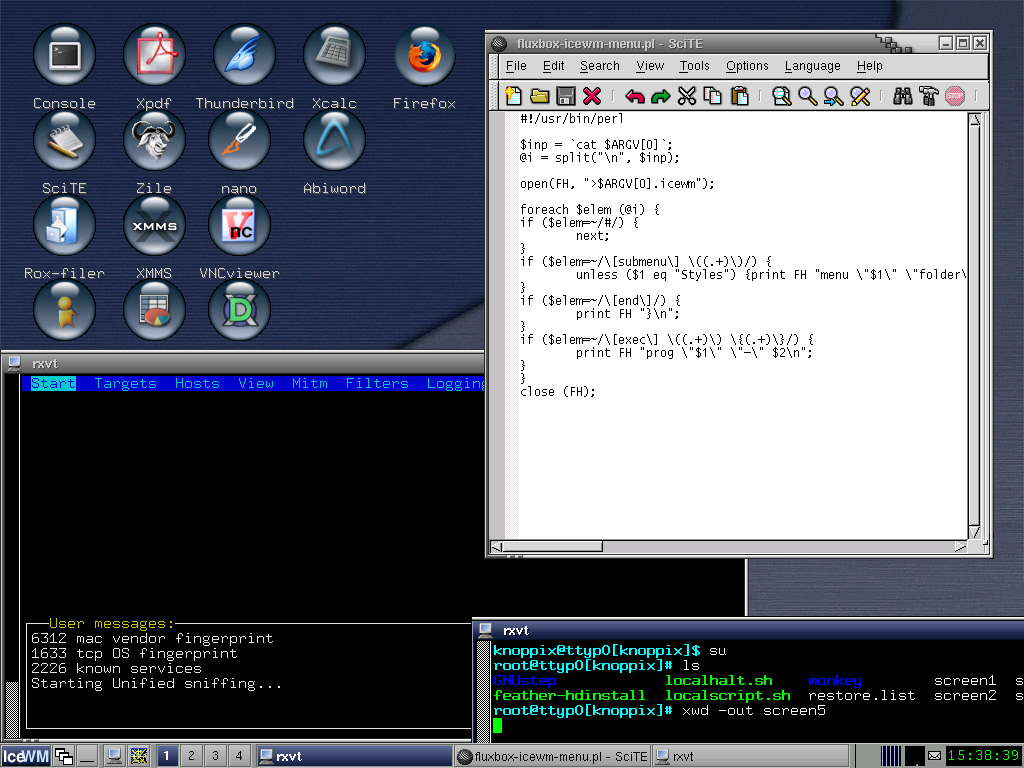Launch nano from the desktop icon
This screenshot has width=1024, height=768.
239,140
